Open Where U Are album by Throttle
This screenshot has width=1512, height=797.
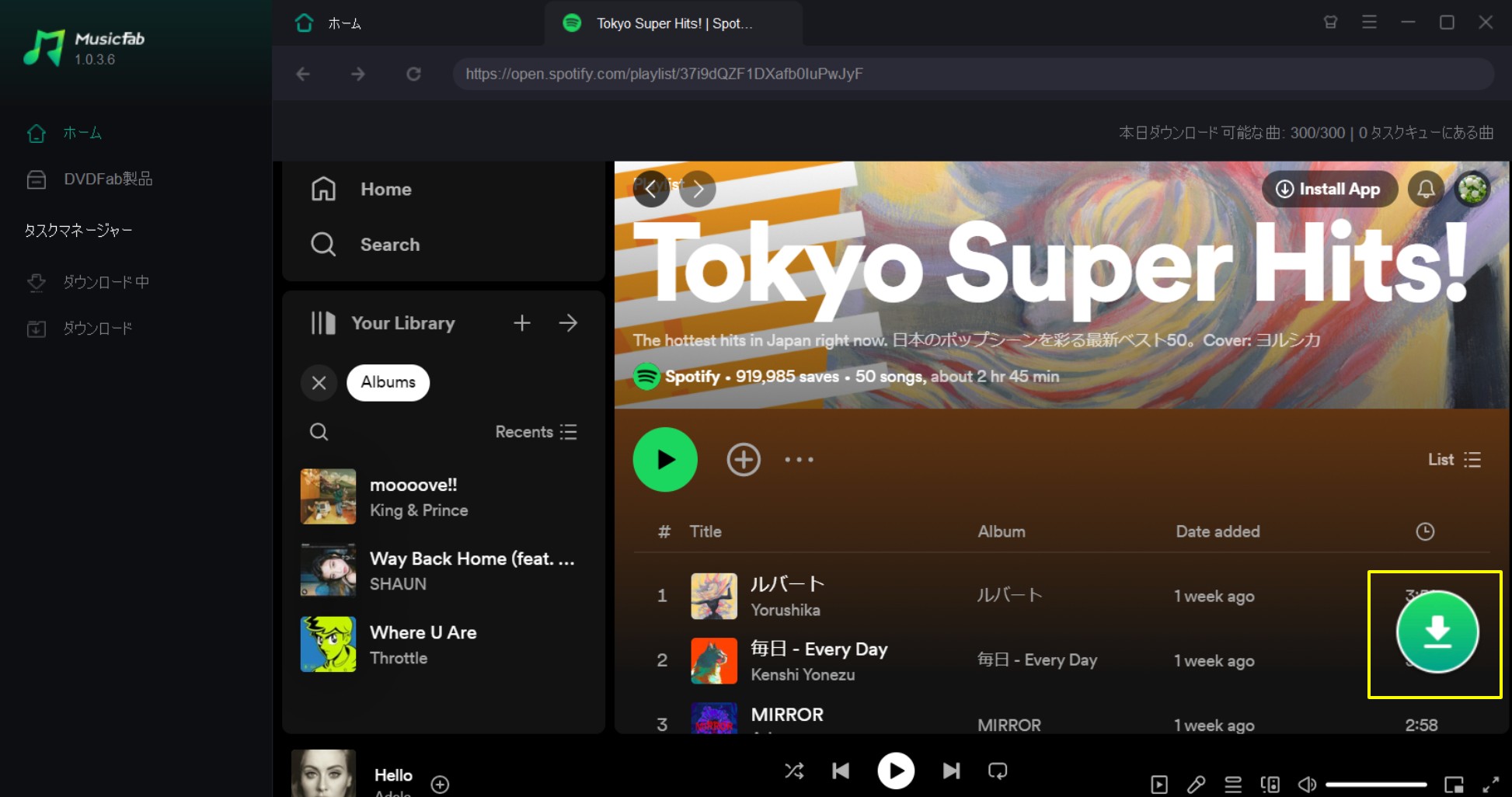pos(444,645)
